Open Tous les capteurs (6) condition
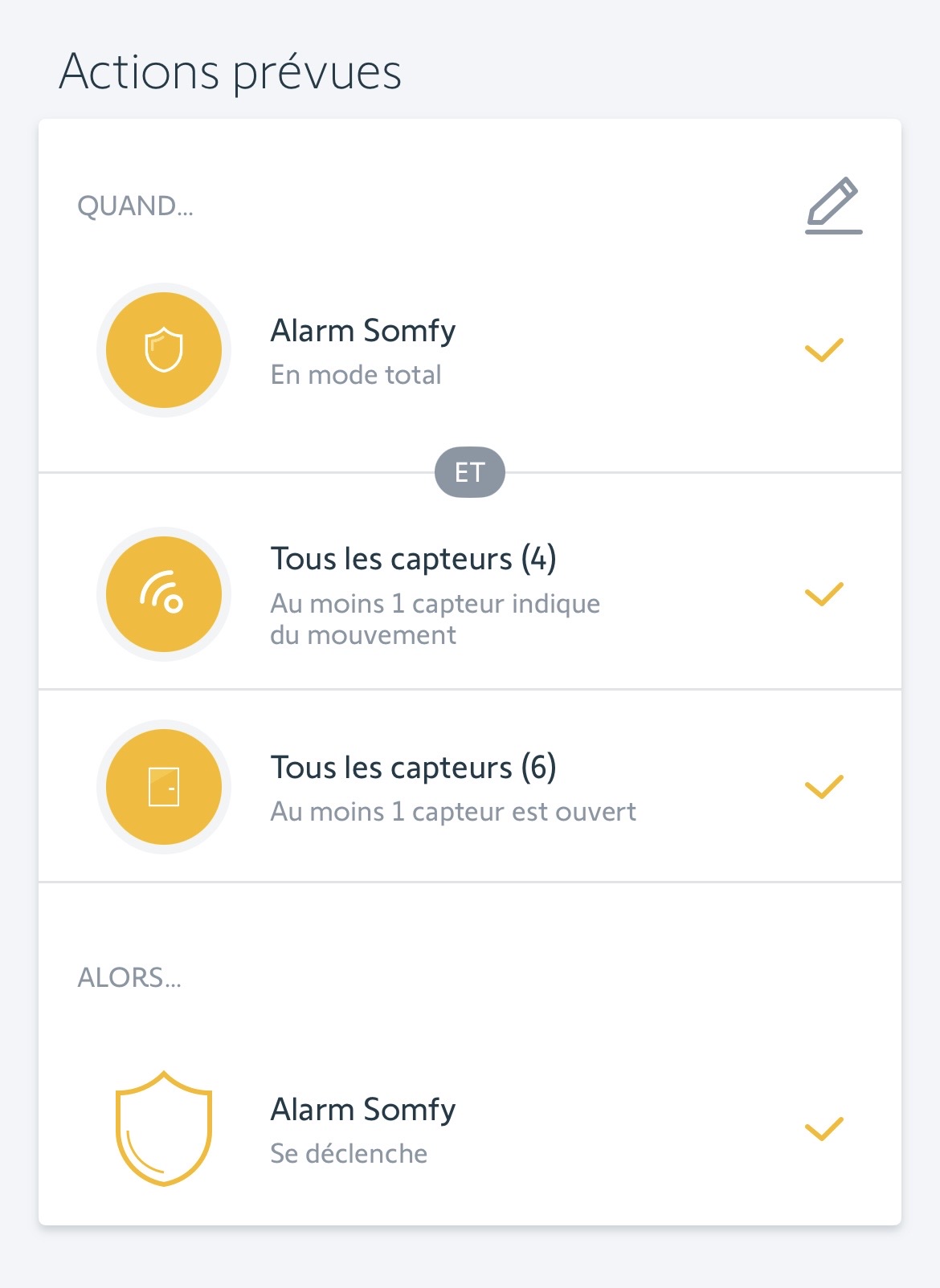Image resolution: width=940 pixels, height=1288 pixels. [413, 768]
